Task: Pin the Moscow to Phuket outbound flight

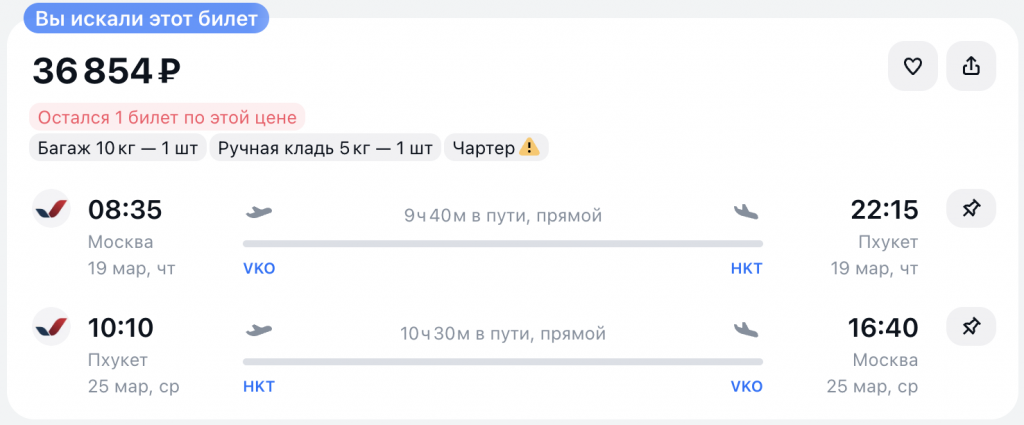Action: click(970, 209)
